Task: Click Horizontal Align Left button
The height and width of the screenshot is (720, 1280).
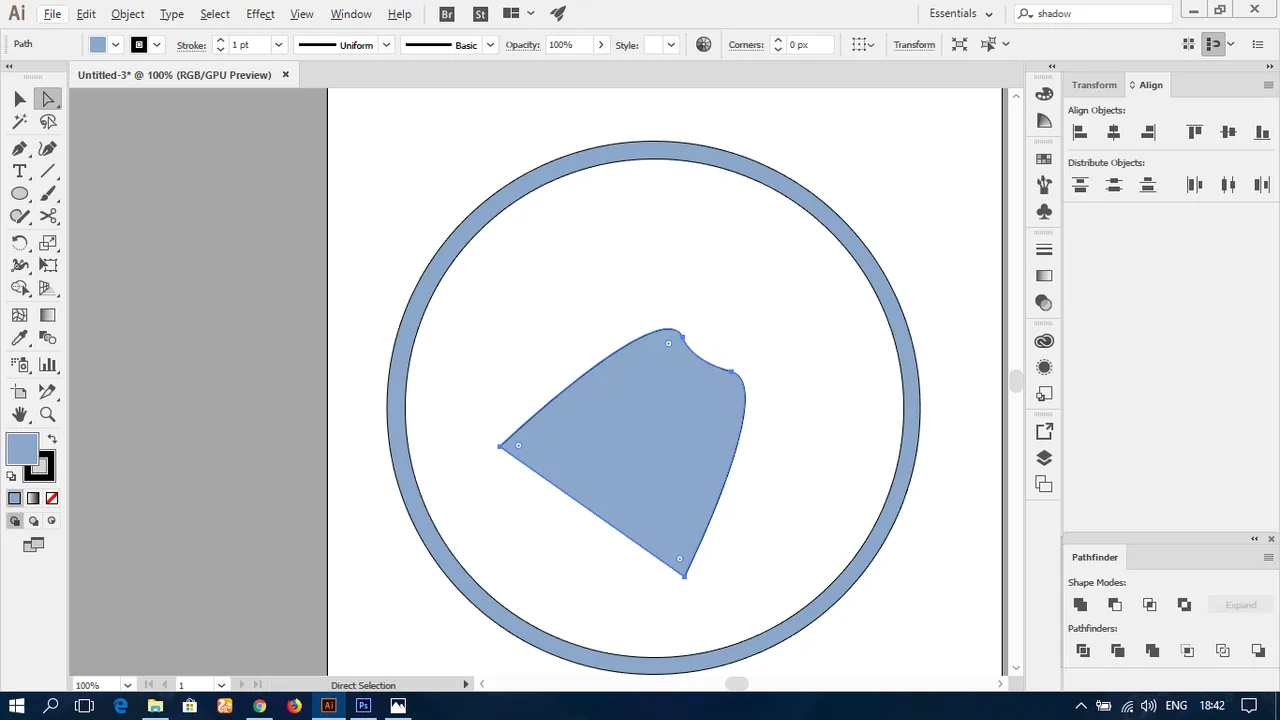Action: tap(1080, 132)
